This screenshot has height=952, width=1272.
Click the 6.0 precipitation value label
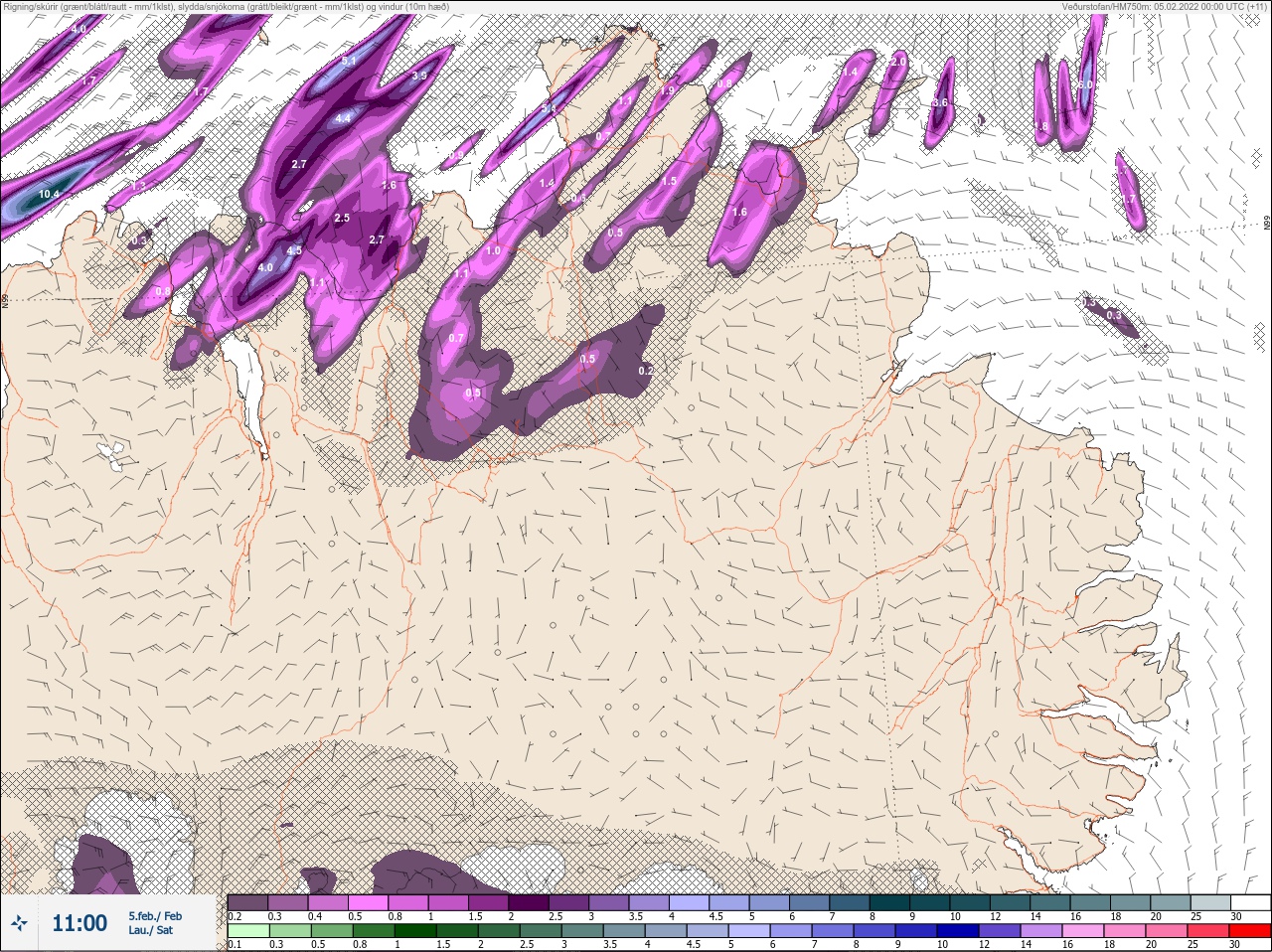[1085, 85]
